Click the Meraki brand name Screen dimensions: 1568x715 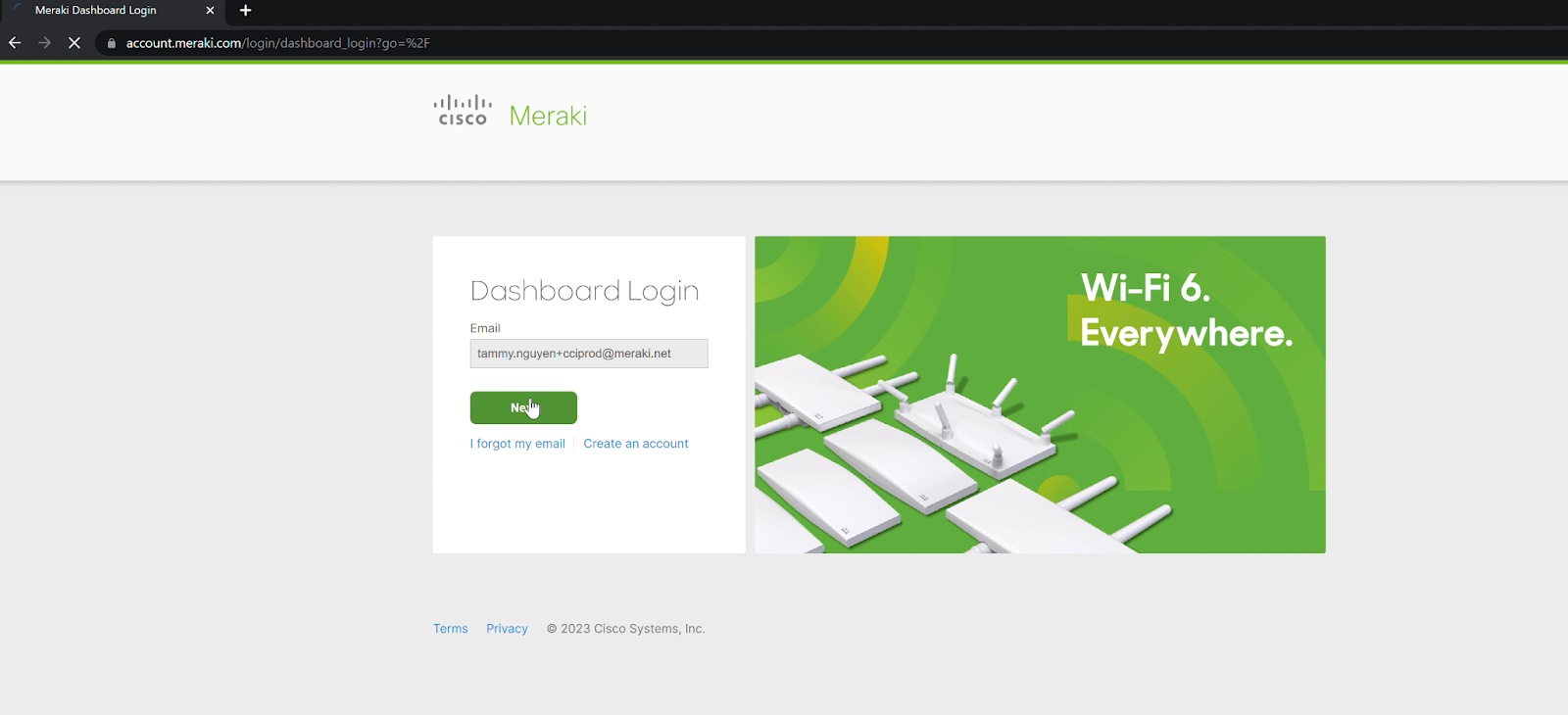click(548, 116)
